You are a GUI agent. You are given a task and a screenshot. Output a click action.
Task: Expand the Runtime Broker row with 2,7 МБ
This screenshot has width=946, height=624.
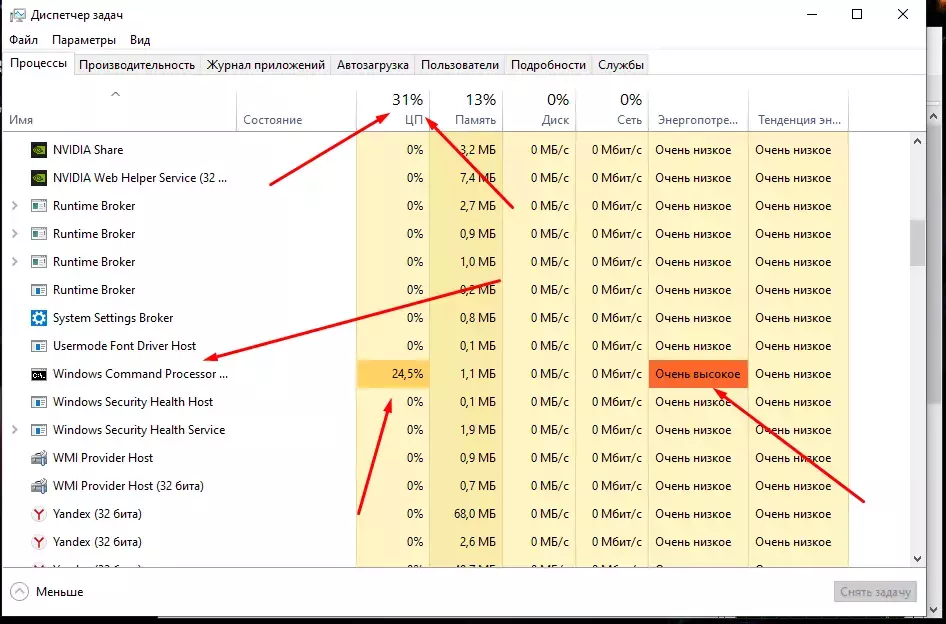(x=15, y=206)
